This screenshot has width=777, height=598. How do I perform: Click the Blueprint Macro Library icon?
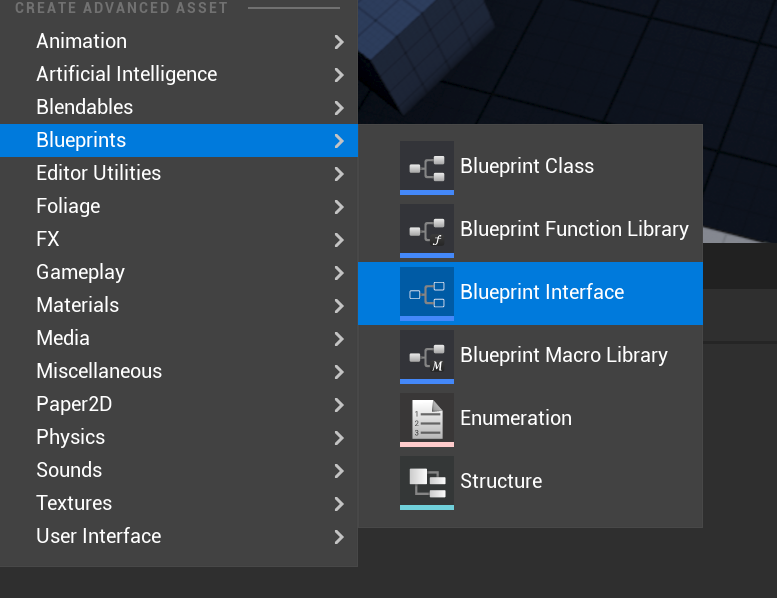[427, 356]
